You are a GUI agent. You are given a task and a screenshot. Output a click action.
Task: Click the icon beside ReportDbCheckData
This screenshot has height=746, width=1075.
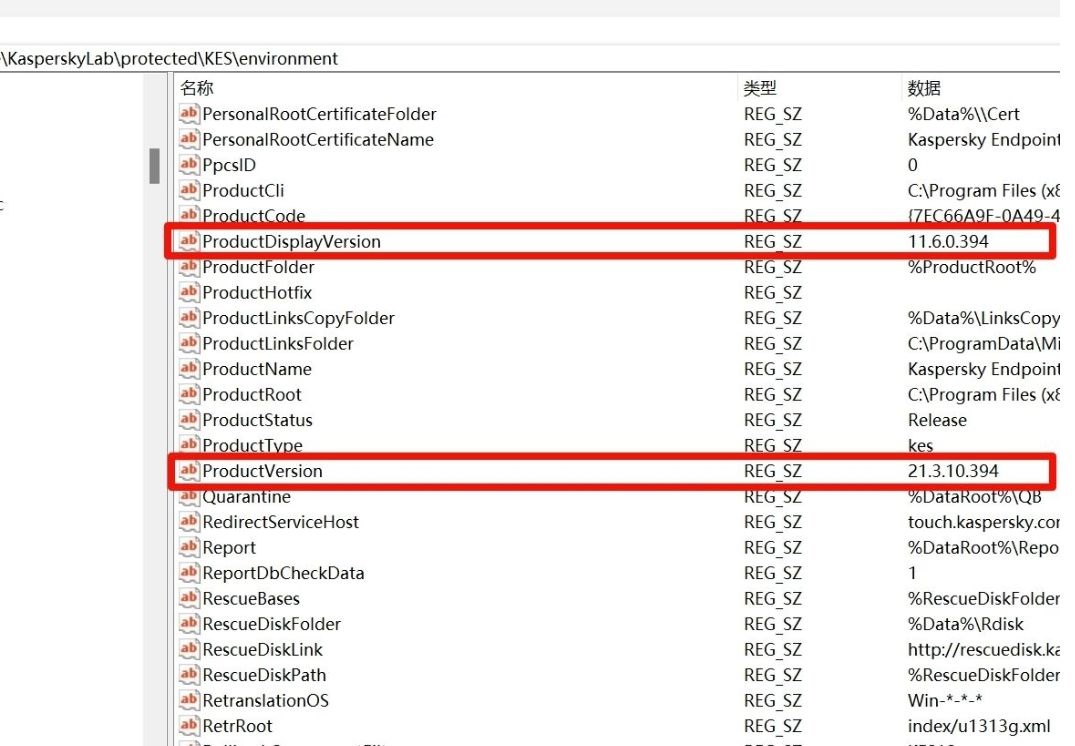188,573
